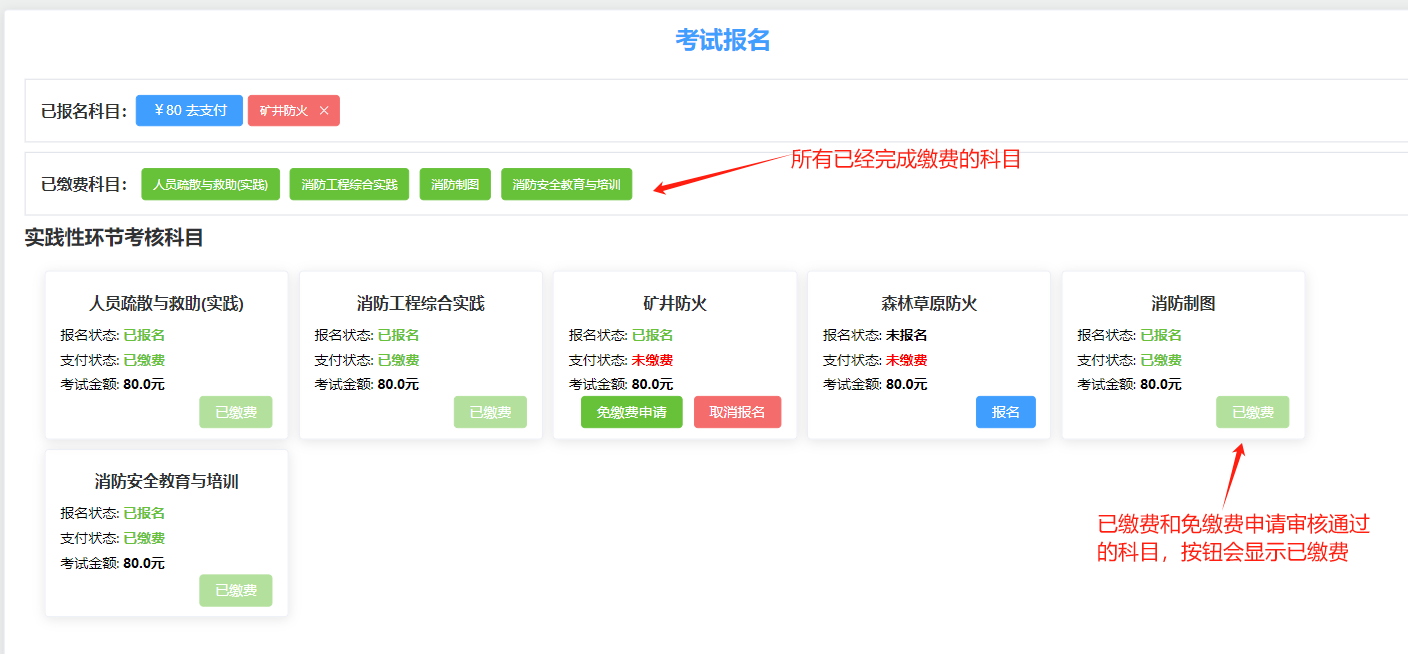Click 取消报名 on the 矿井防火 card
This screenshot has height=654, width=1408.
pos(737,411)
